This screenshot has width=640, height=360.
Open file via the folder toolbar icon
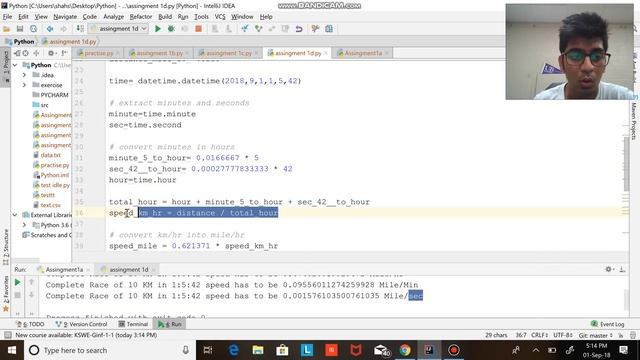[7, 29]
